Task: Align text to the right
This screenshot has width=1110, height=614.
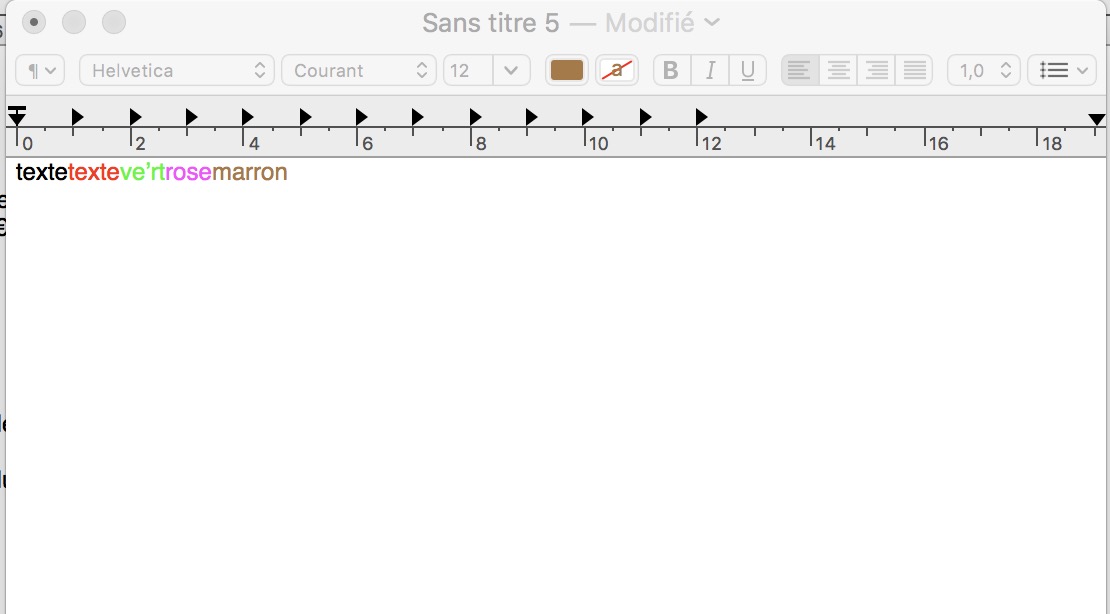Action: pyautogui.click(x=876, y=71)
